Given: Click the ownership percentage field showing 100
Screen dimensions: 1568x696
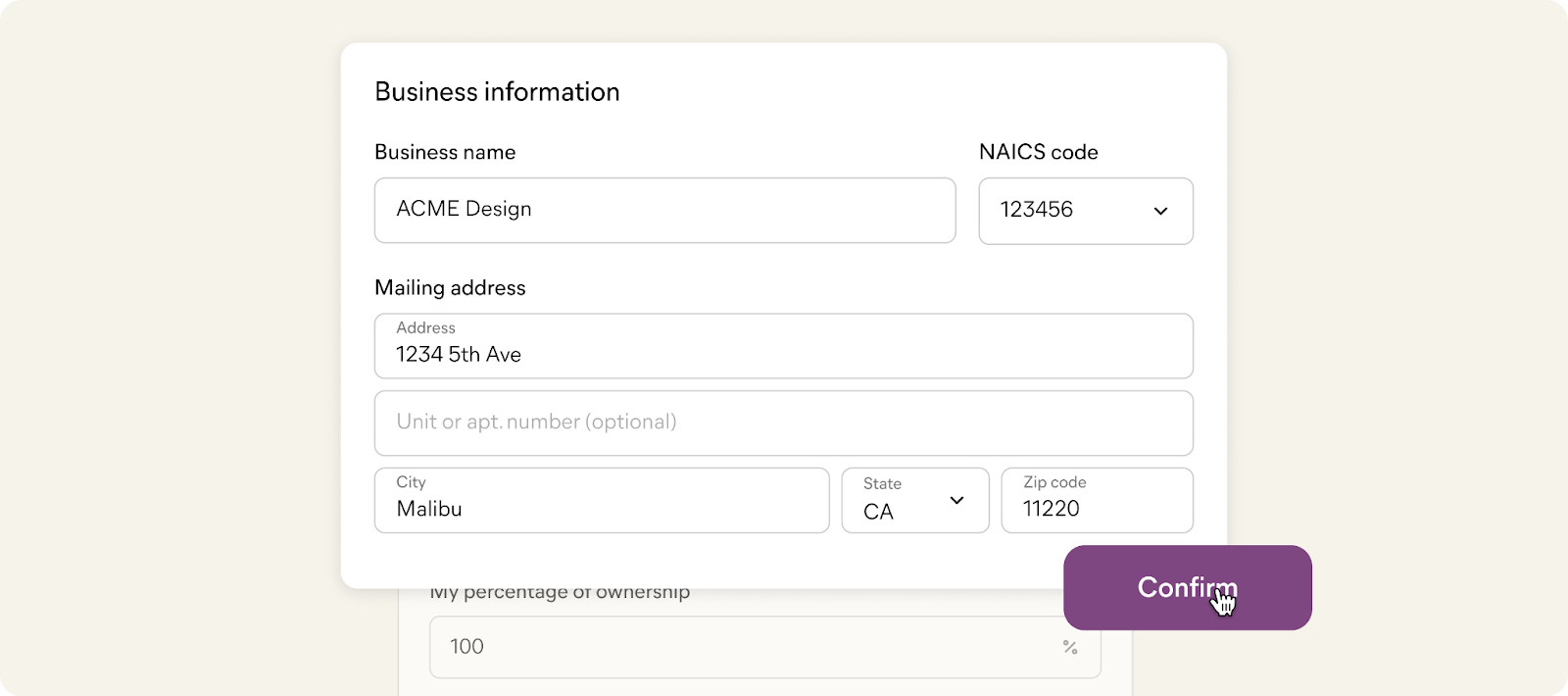Looking at the screenshot, I should [745, 647].
